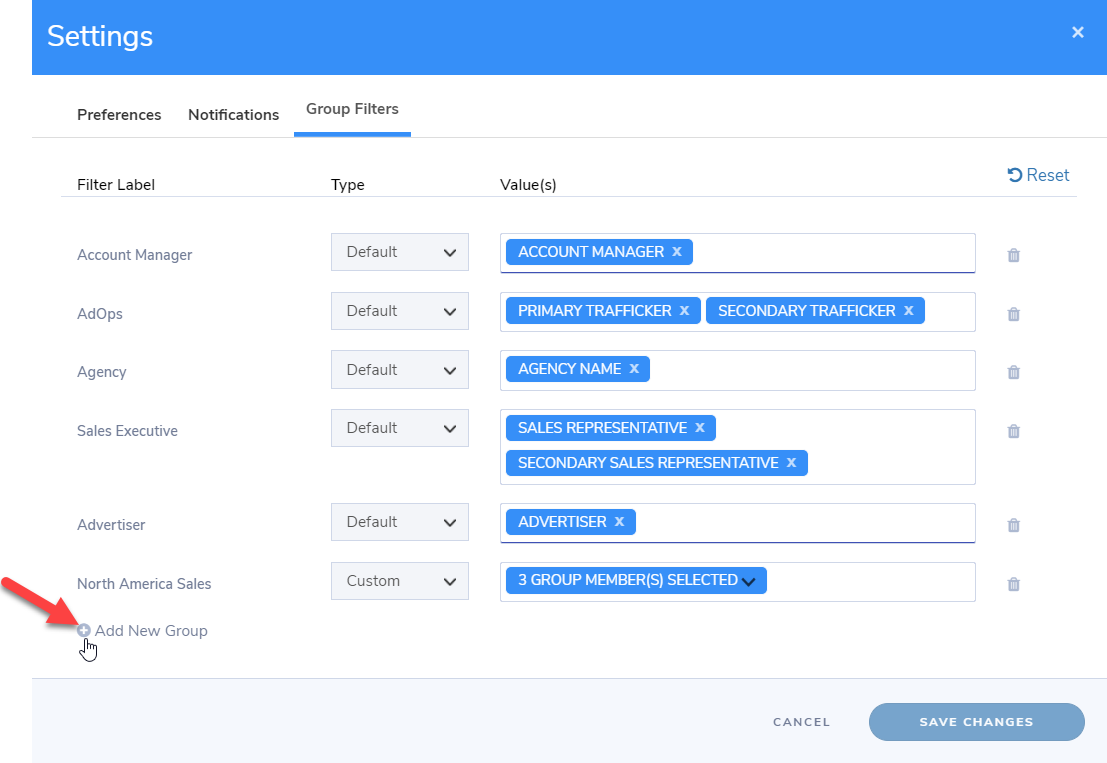Click Save Changes button

pos(976,722)
